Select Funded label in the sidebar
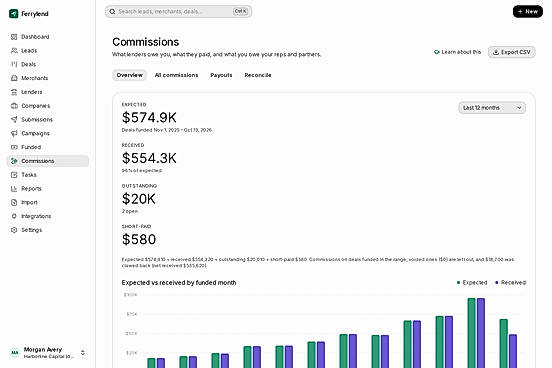This screenshot has height=368, width=552. (31, 147)
